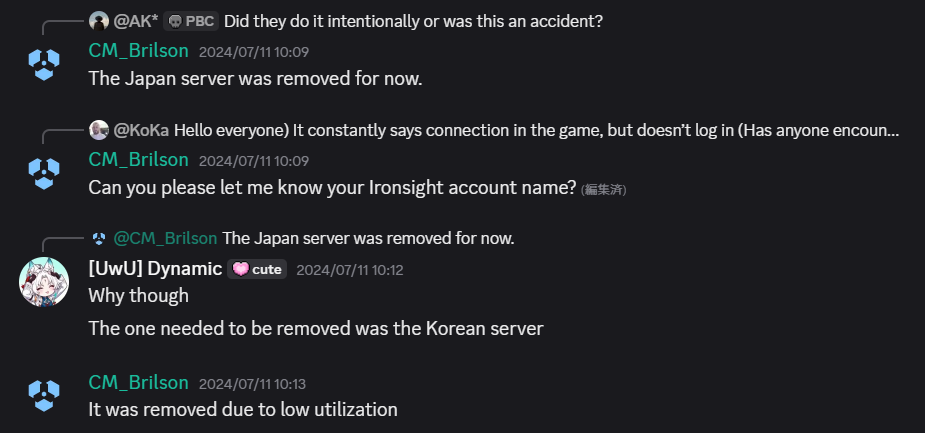Open the @CM_Brilson mention in the reply
The width and height of the screenshot is (925, 433).
coord(165,238)
